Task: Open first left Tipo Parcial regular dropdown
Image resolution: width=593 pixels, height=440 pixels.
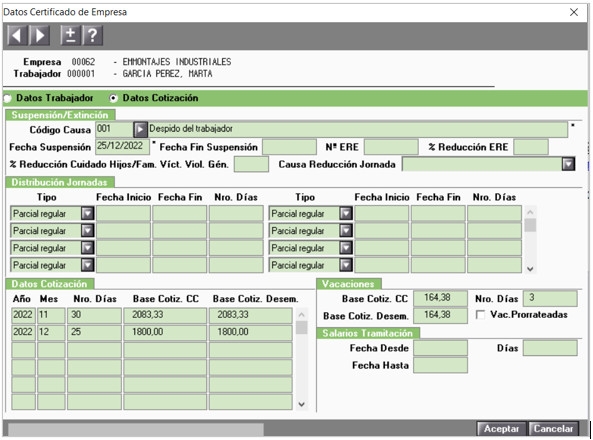Action: (87, 213)
